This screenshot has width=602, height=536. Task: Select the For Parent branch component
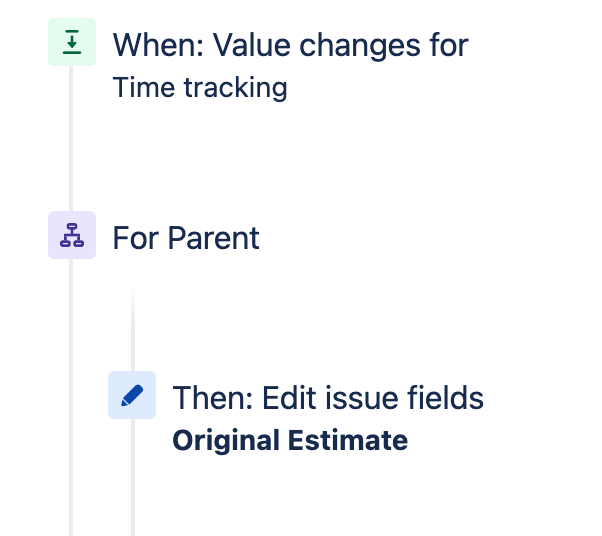coord(186,238)
